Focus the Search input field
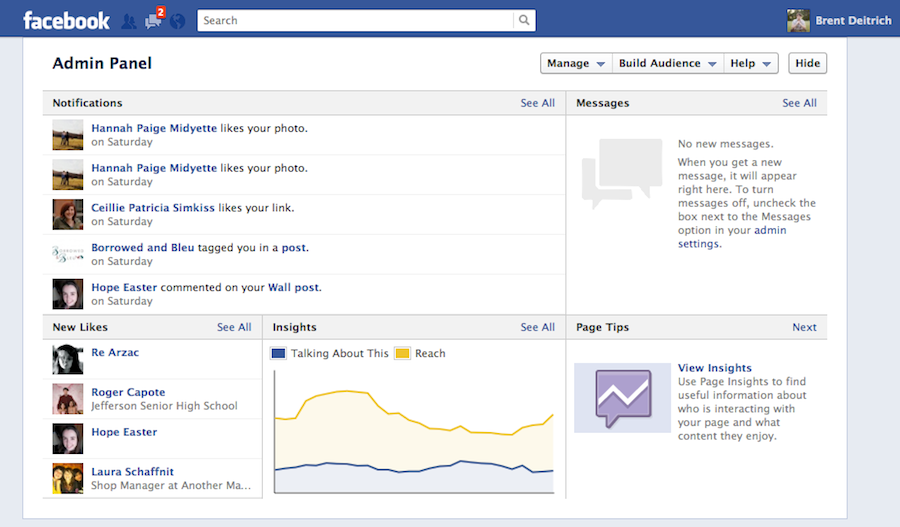This screenshot has width=900, height=527. coord(355,20)
